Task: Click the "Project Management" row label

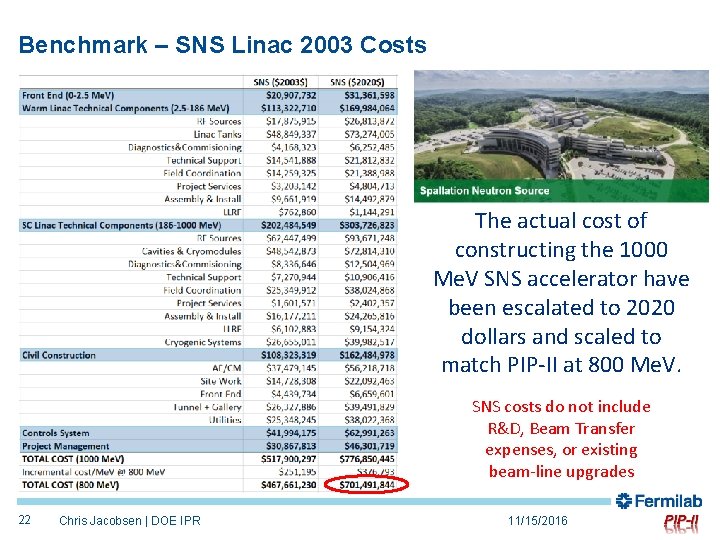Action: [66, 446]
